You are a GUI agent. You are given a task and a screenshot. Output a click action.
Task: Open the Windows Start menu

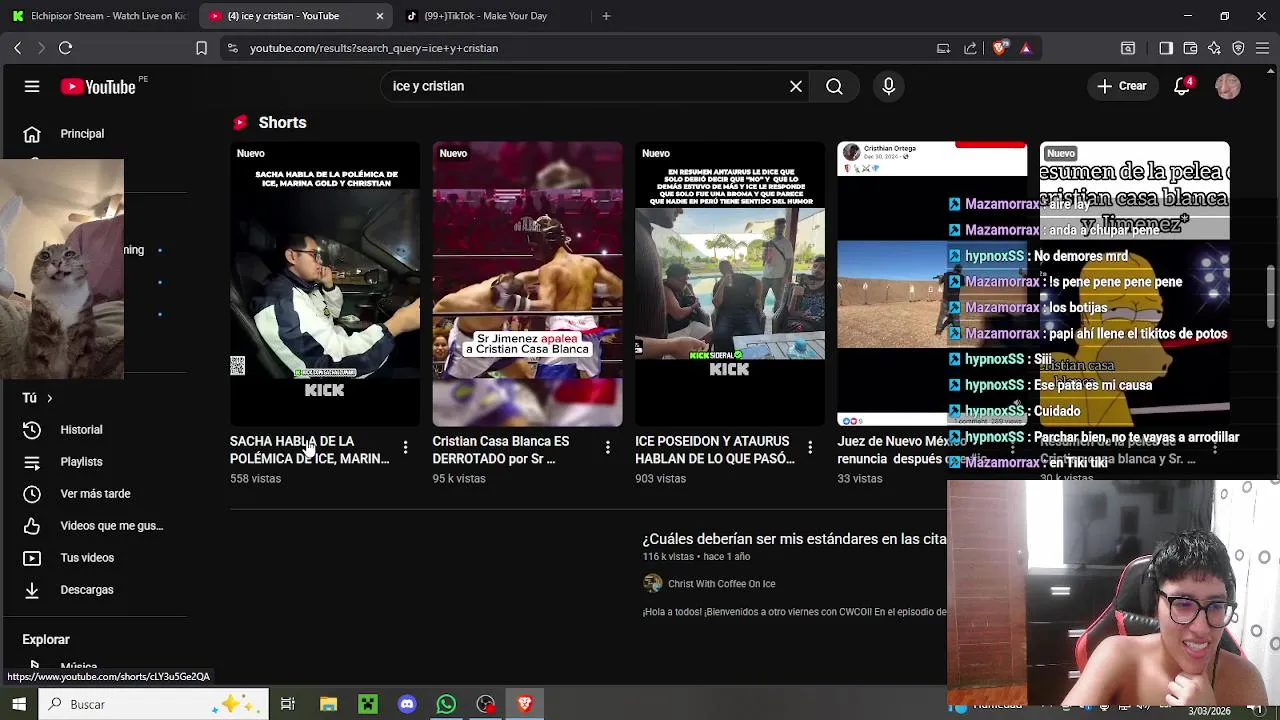[19, 704]
